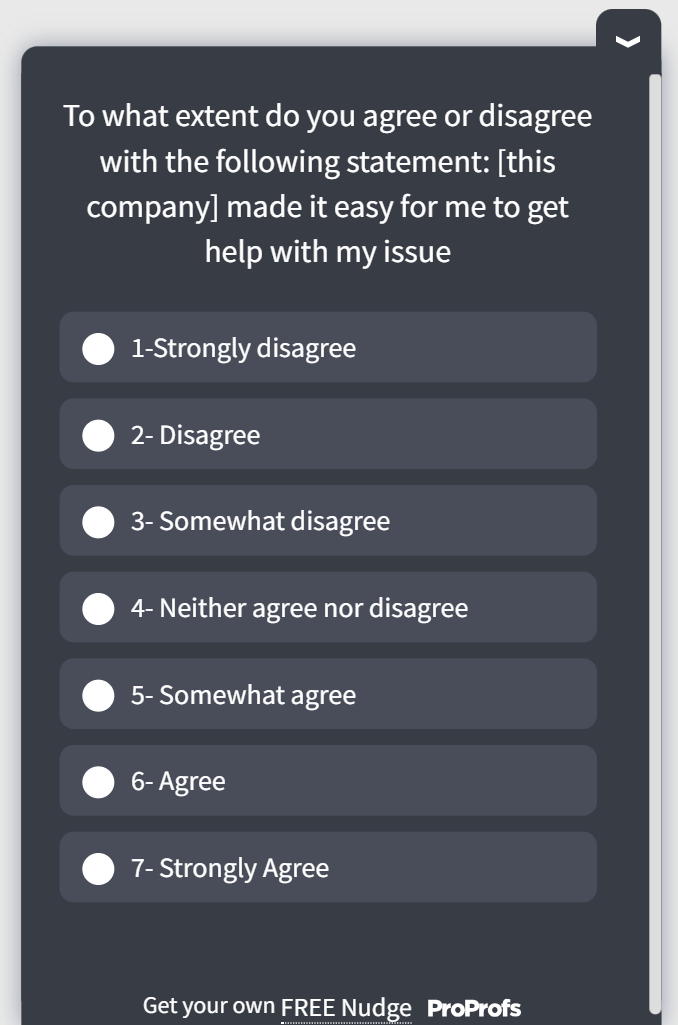This screenshot has height=1025, width=678.
Task: Click the "7- Strongly Agree" label text
Action: coord(230,869)
